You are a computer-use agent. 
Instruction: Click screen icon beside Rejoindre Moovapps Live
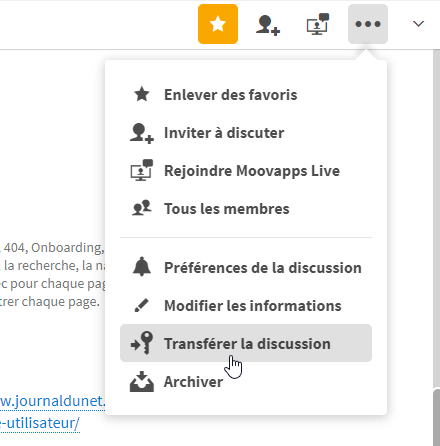click(142, 170)
